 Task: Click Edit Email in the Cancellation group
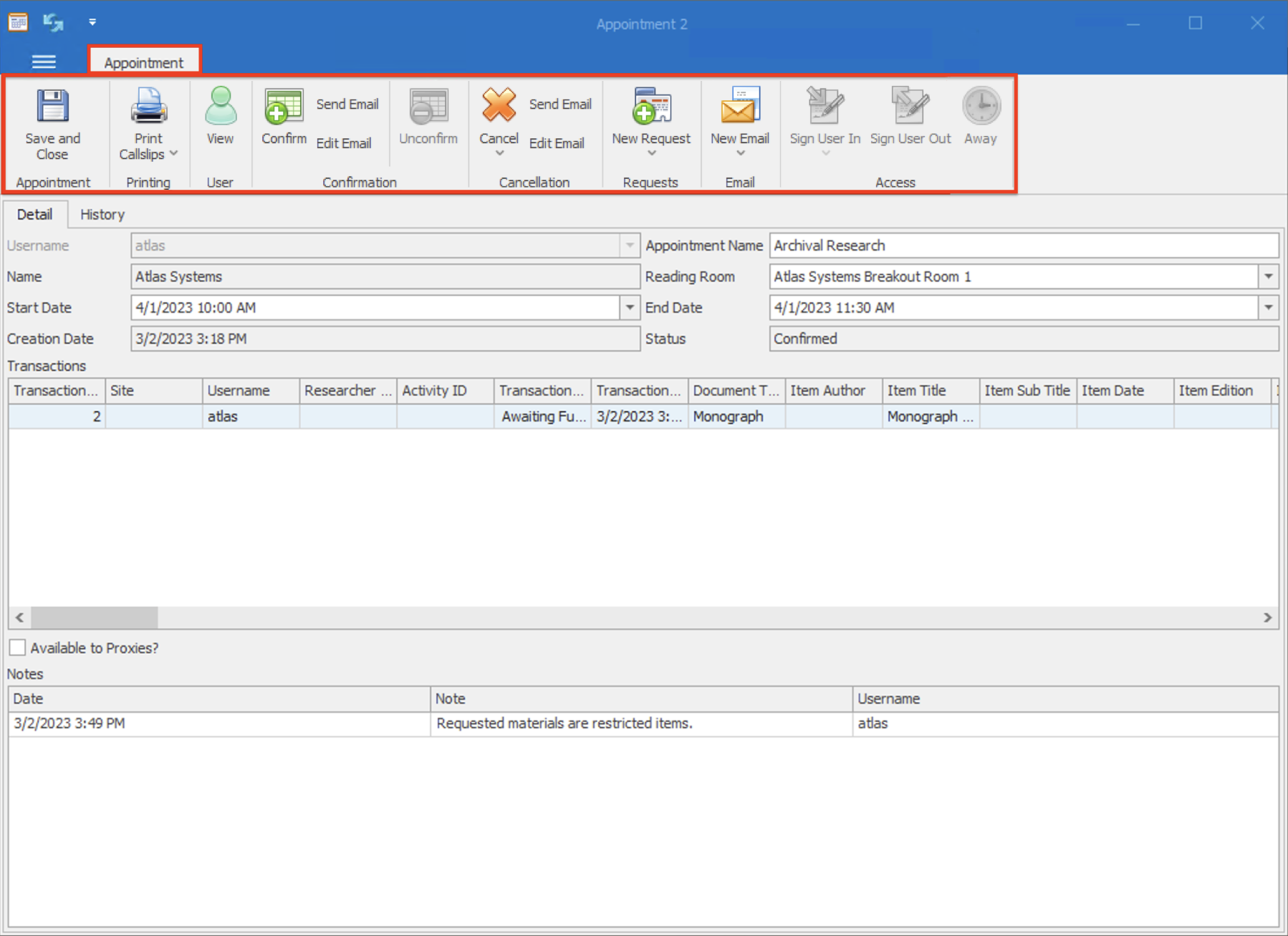pos(557,143)
